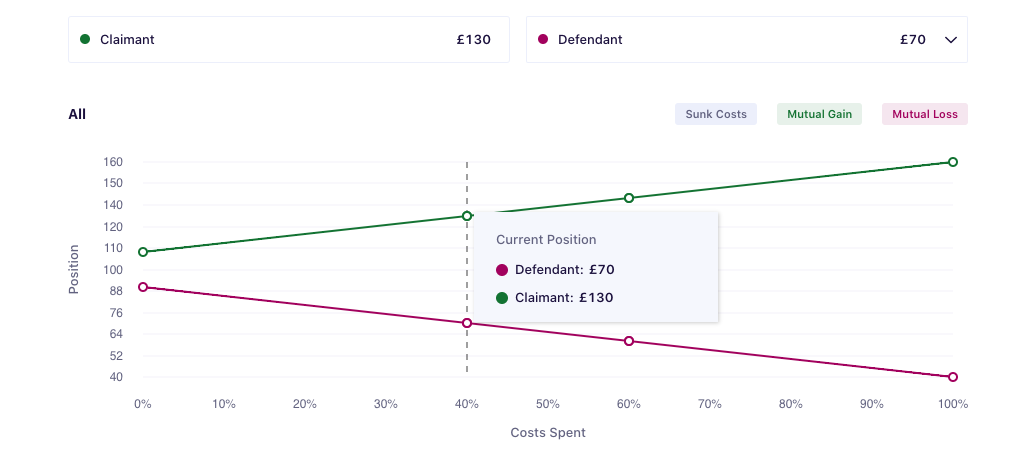
Task: Select the Claimant card
Action: coord(288,40)
